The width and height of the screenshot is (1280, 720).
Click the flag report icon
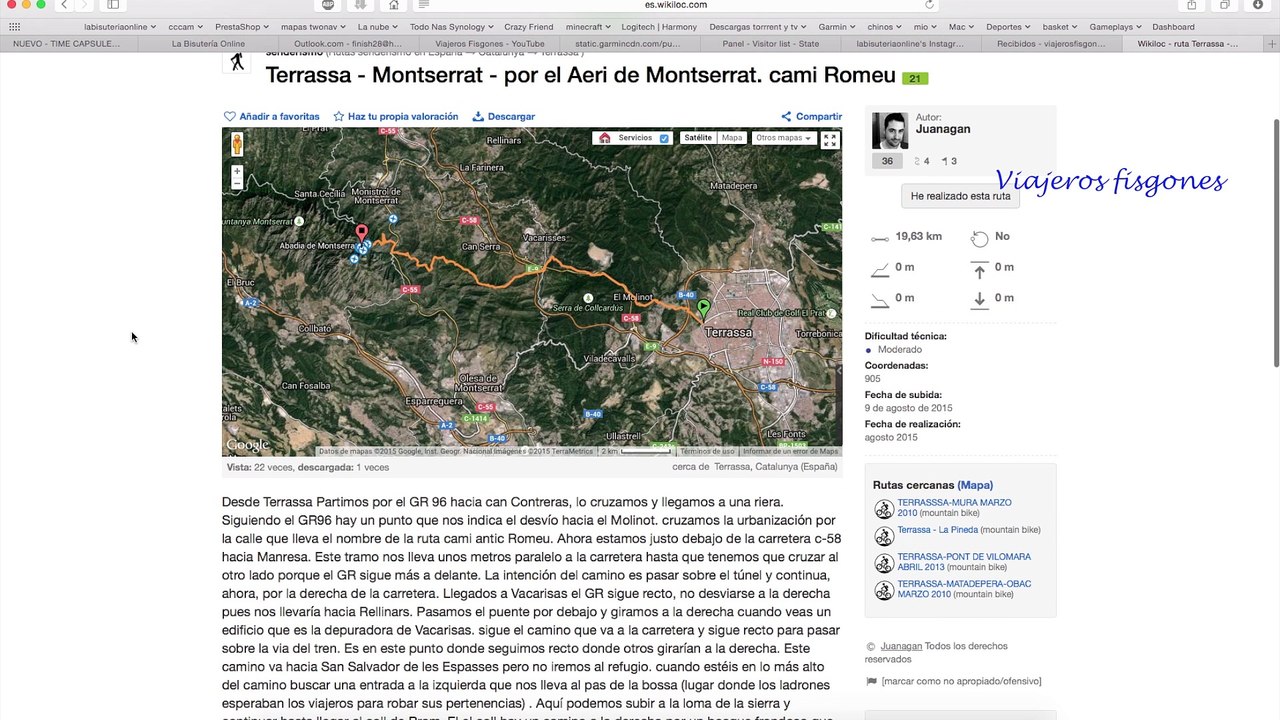coord(871,681)
